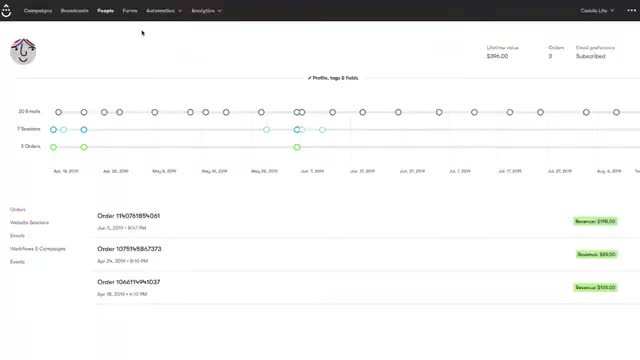The height and width of the screenshot is (360, 640).
Task: Go to Broadcasts in top navigation
Action: 75,11
